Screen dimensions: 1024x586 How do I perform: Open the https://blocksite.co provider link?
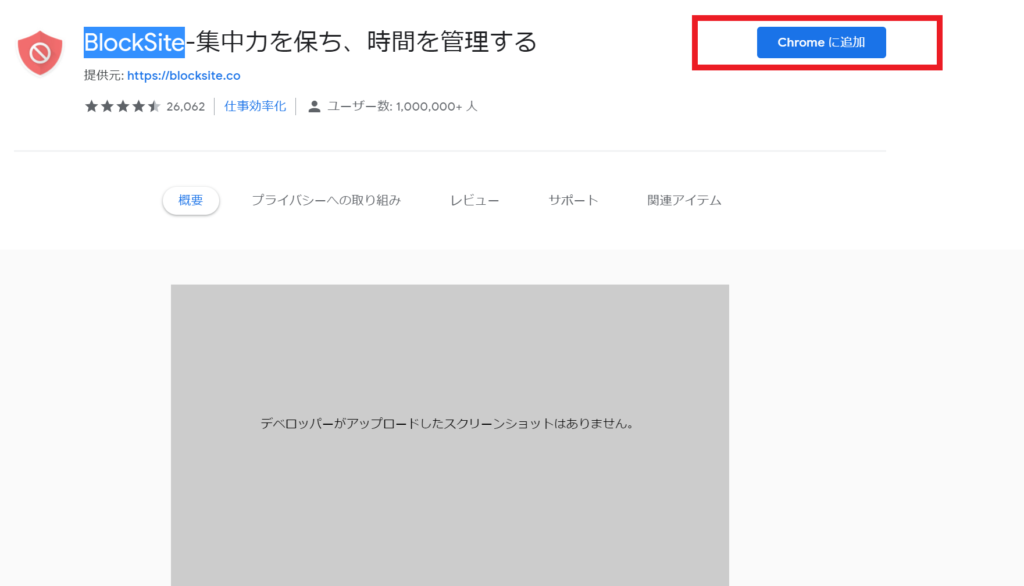click(x=184, y=76)
